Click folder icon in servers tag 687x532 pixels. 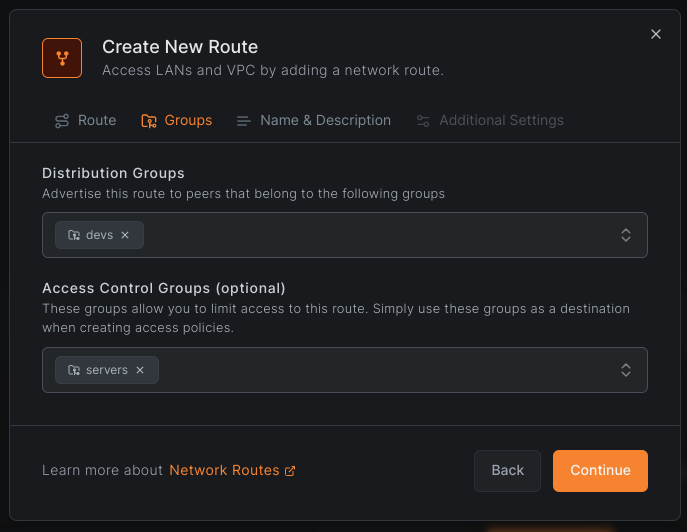click(74, 370)
